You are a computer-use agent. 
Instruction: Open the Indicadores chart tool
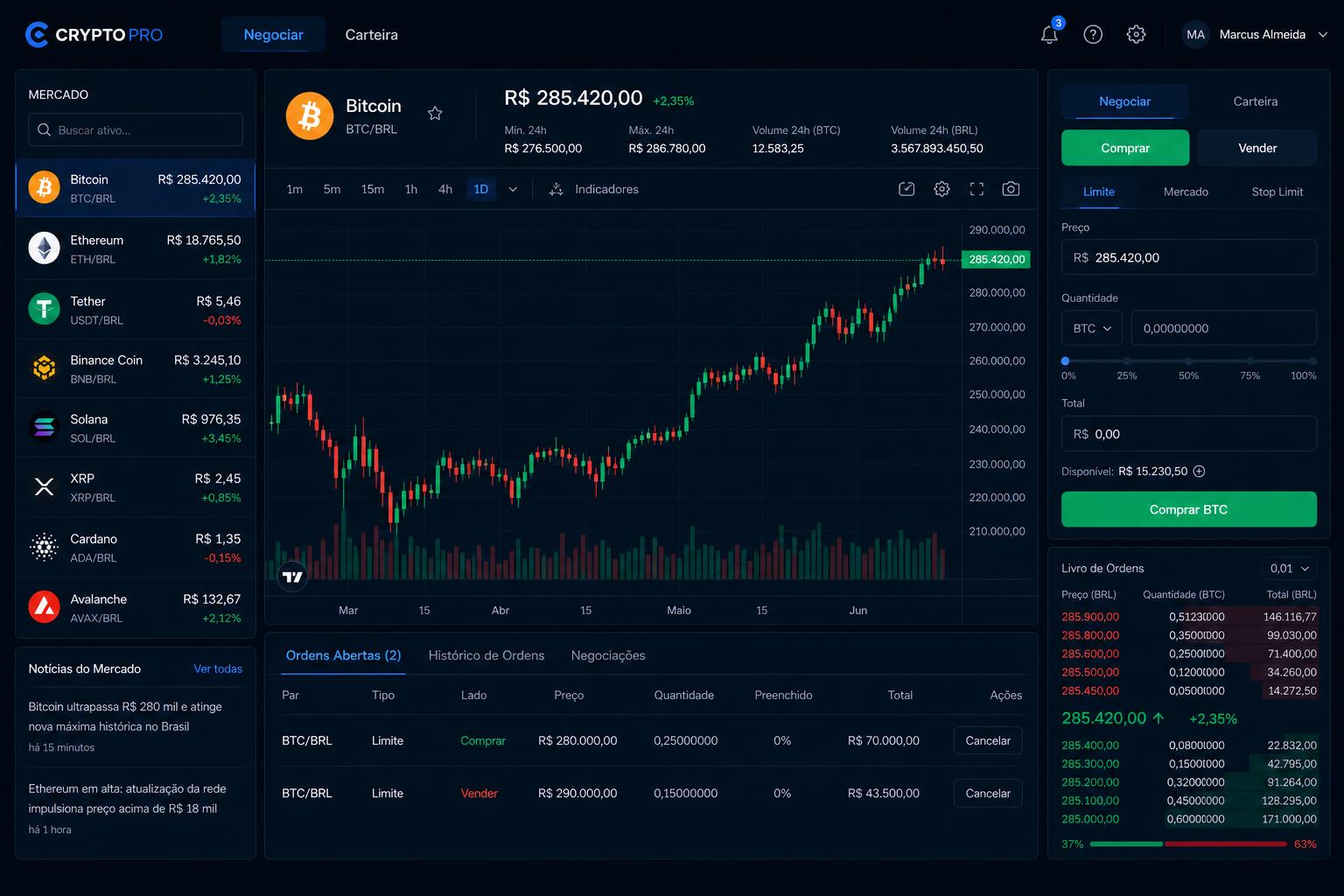(x=594, y=189)
